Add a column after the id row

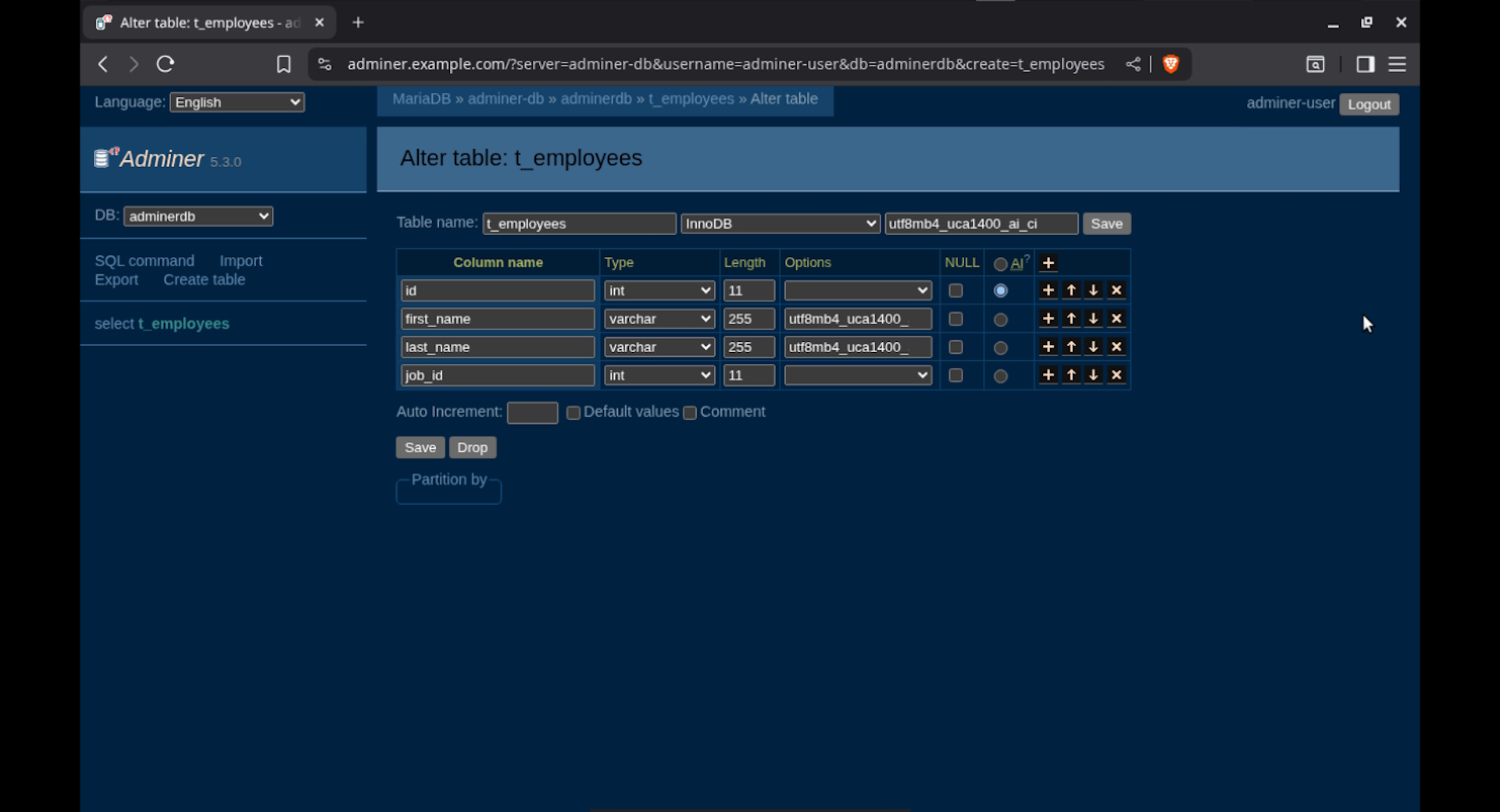[x=1048, y=290]
